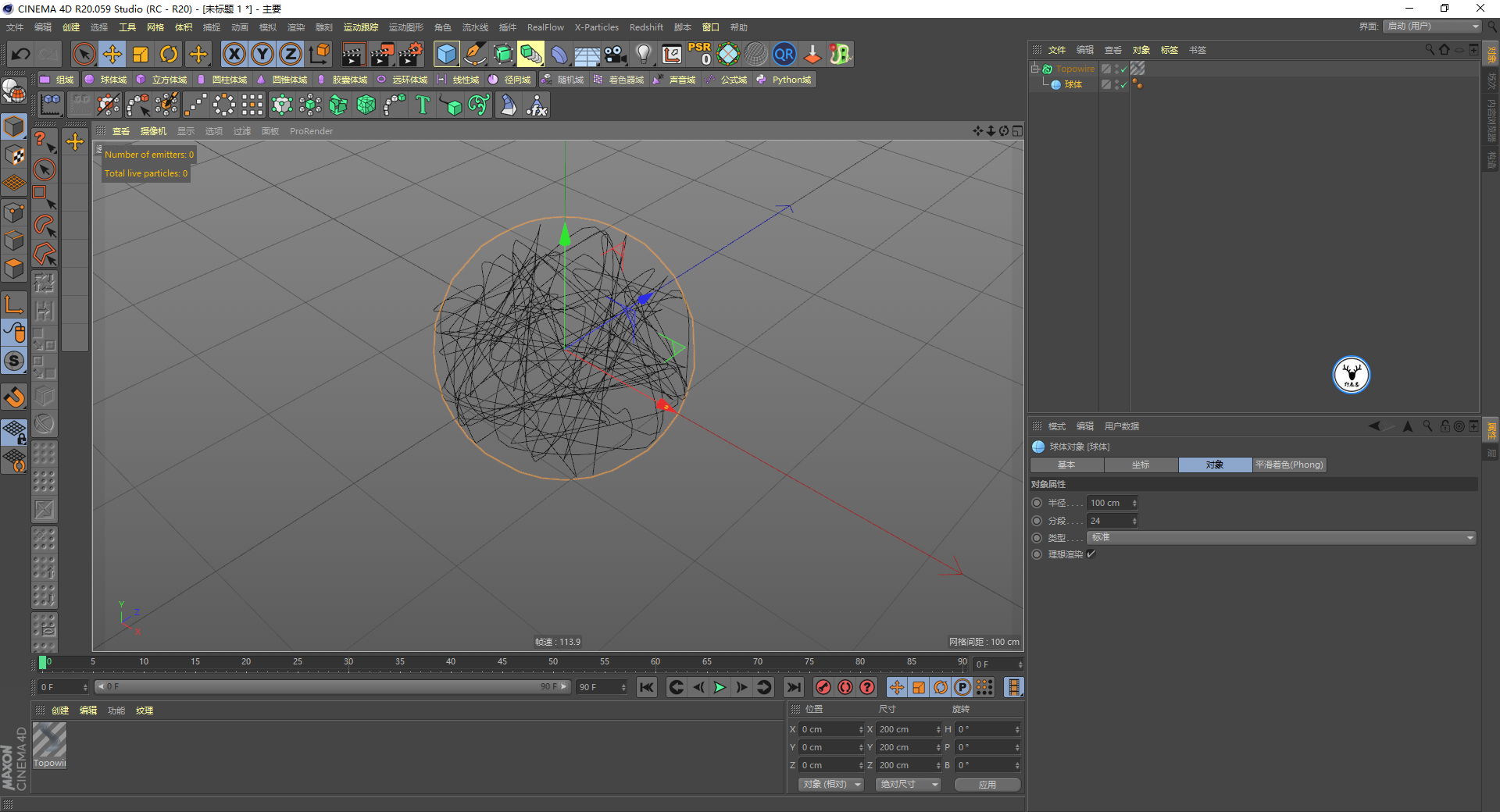The width and height of the screenshot is (1500, 812).
Task: Toggle the 理想渲染 checkbox
Action: coord(1091,554)
